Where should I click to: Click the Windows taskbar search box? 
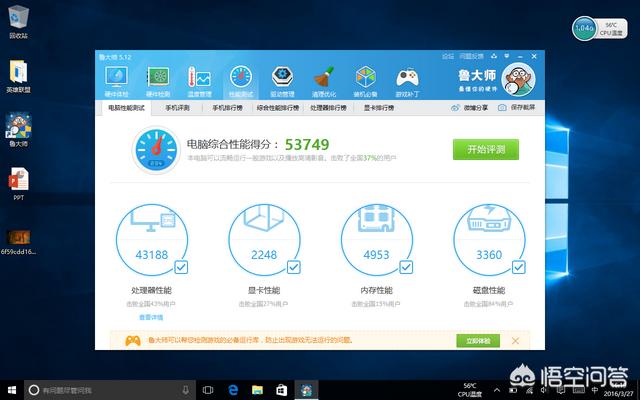pos(100,388)
